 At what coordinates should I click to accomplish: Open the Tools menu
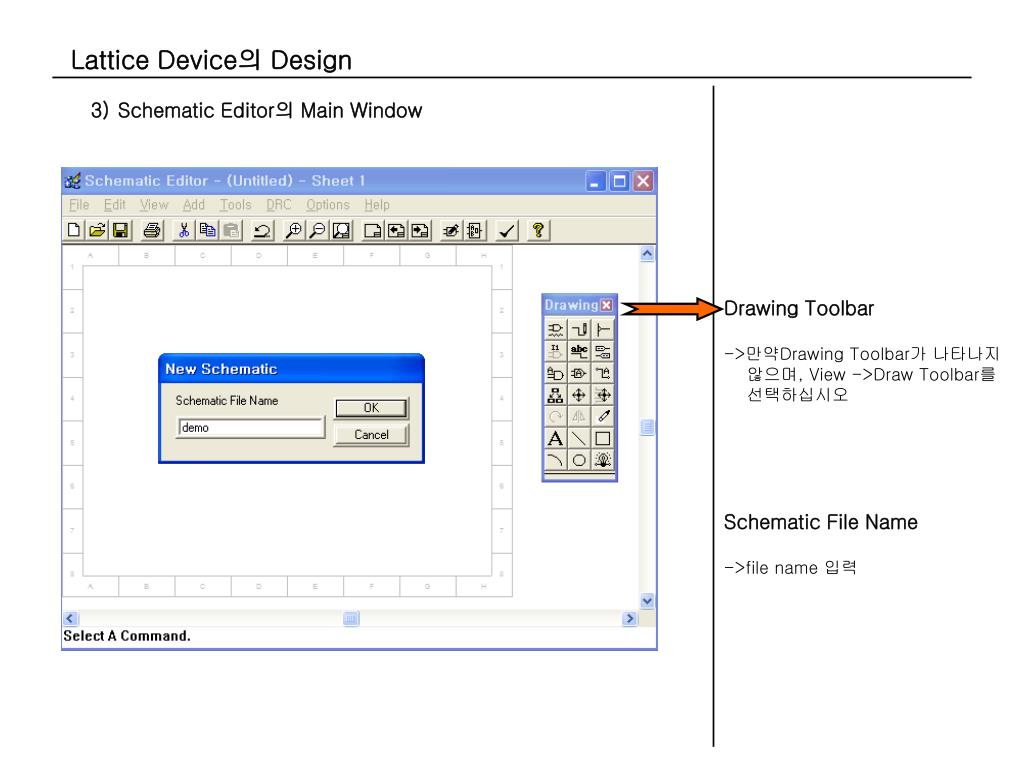pos(236,205)
